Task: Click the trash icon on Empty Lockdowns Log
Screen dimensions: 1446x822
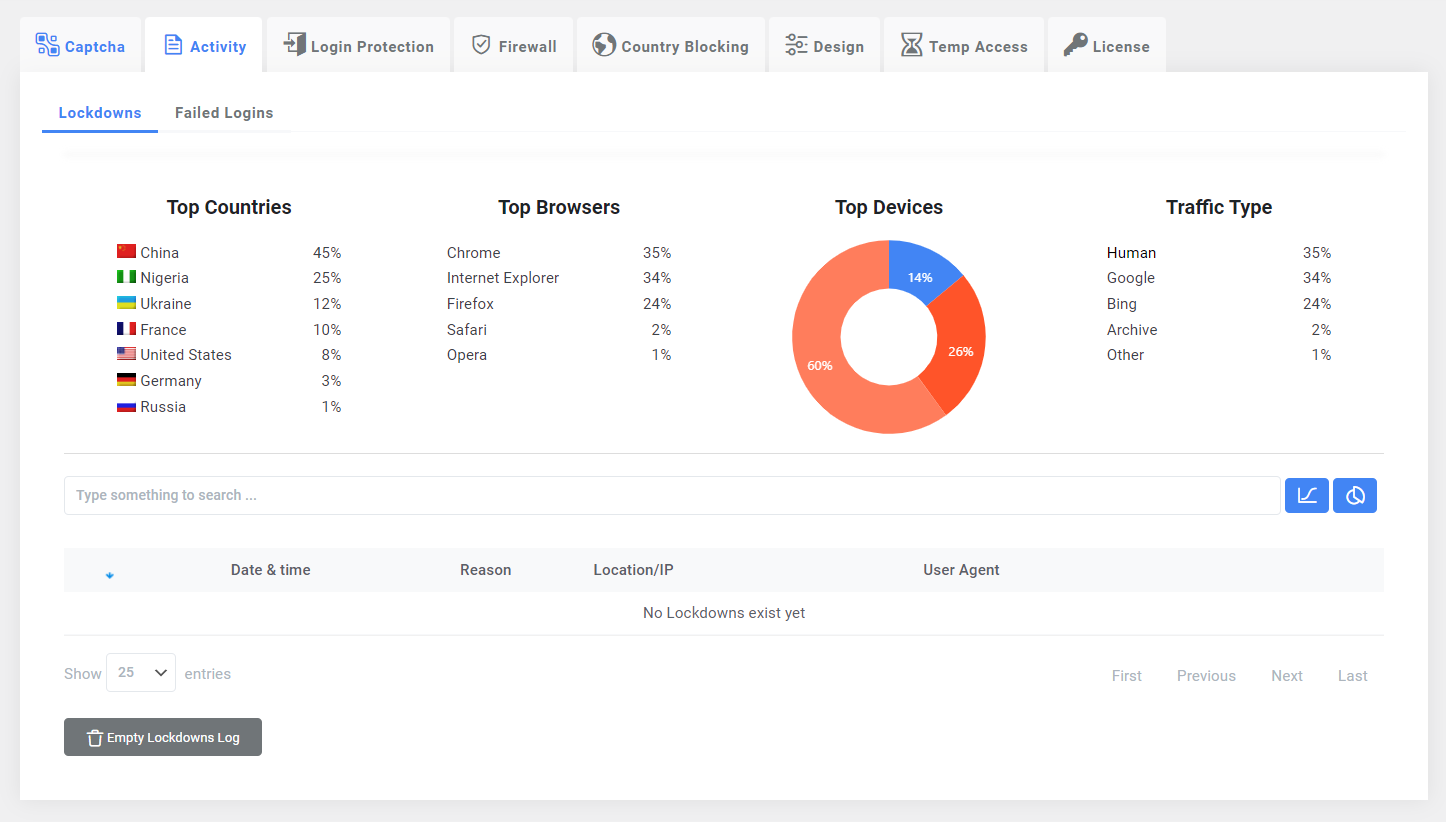Action: coord(95,738)
